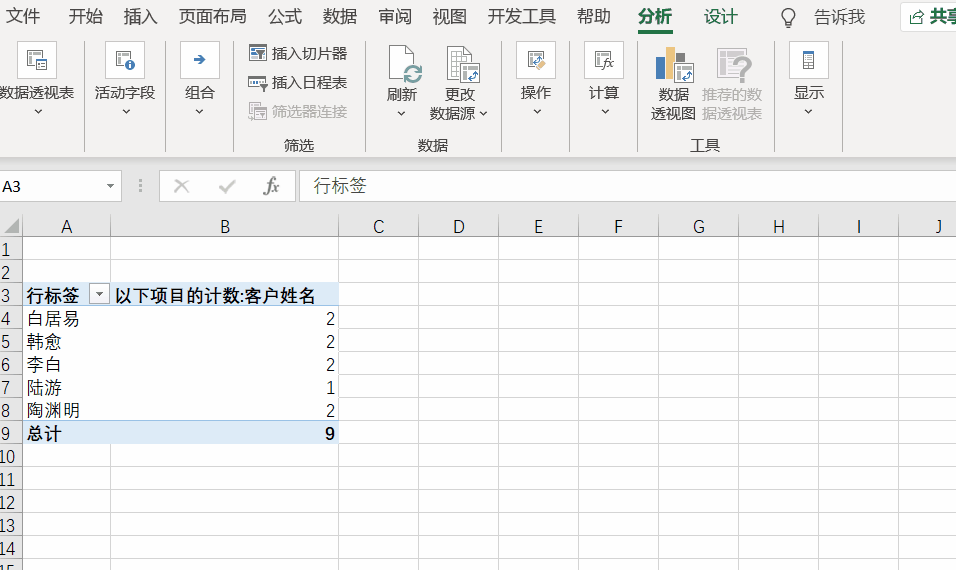
Task: Click the 共享 share button
Action: coord(930,17)
